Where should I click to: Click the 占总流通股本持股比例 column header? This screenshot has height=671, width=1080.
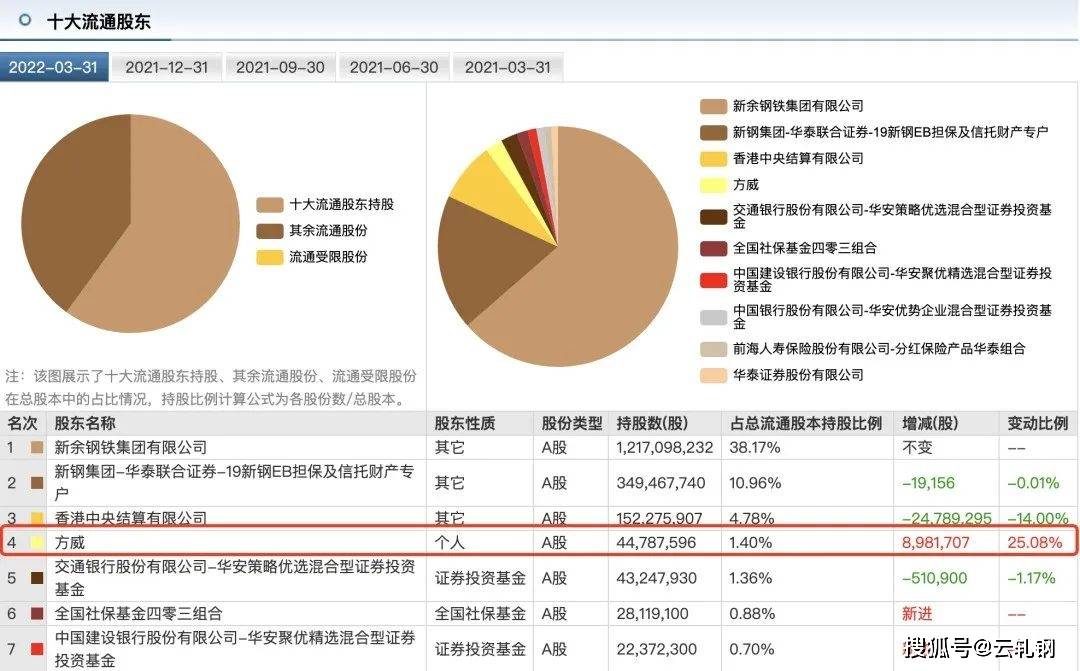(806, 423)
